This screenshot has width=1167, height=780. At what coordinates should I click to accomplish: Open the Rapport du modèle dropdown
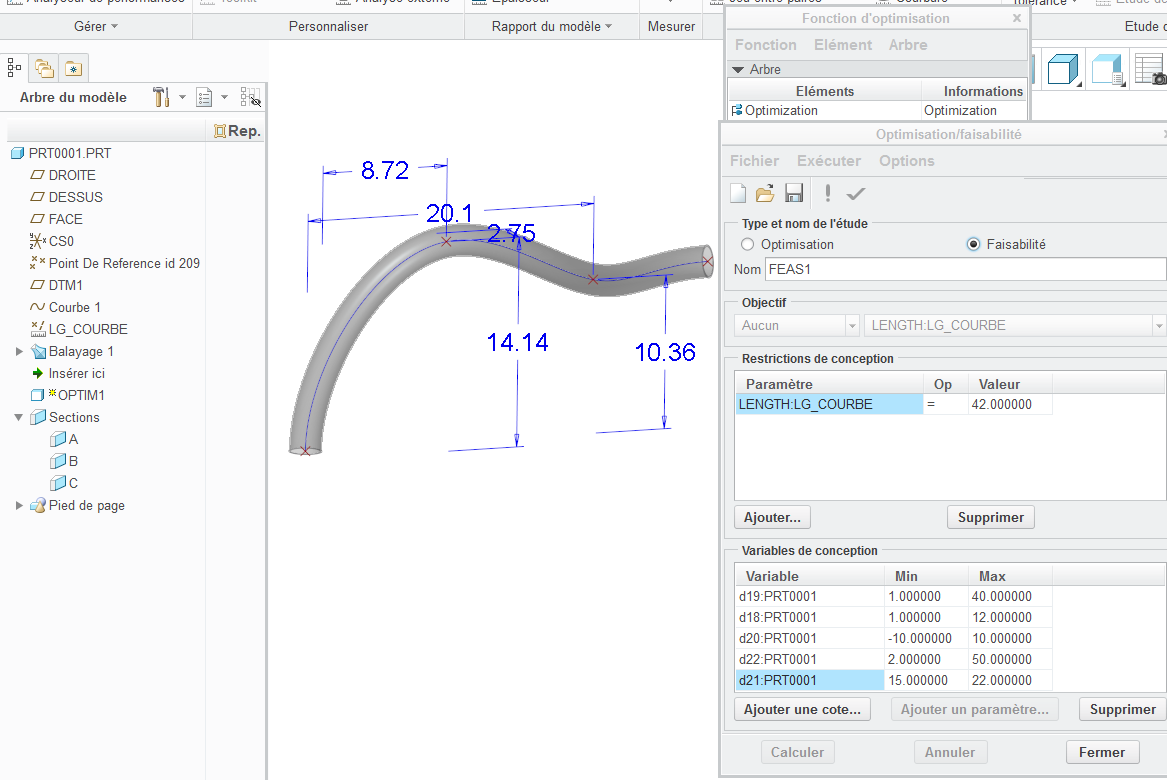click(552, 26)
